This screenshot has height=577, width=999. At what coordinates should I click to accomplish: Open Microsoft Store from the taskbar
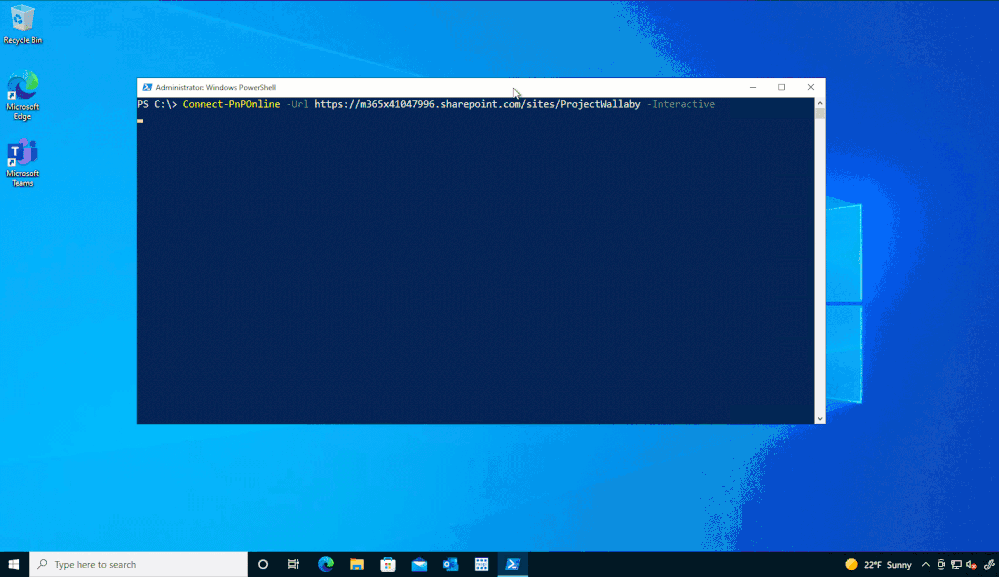click(388, 564)
